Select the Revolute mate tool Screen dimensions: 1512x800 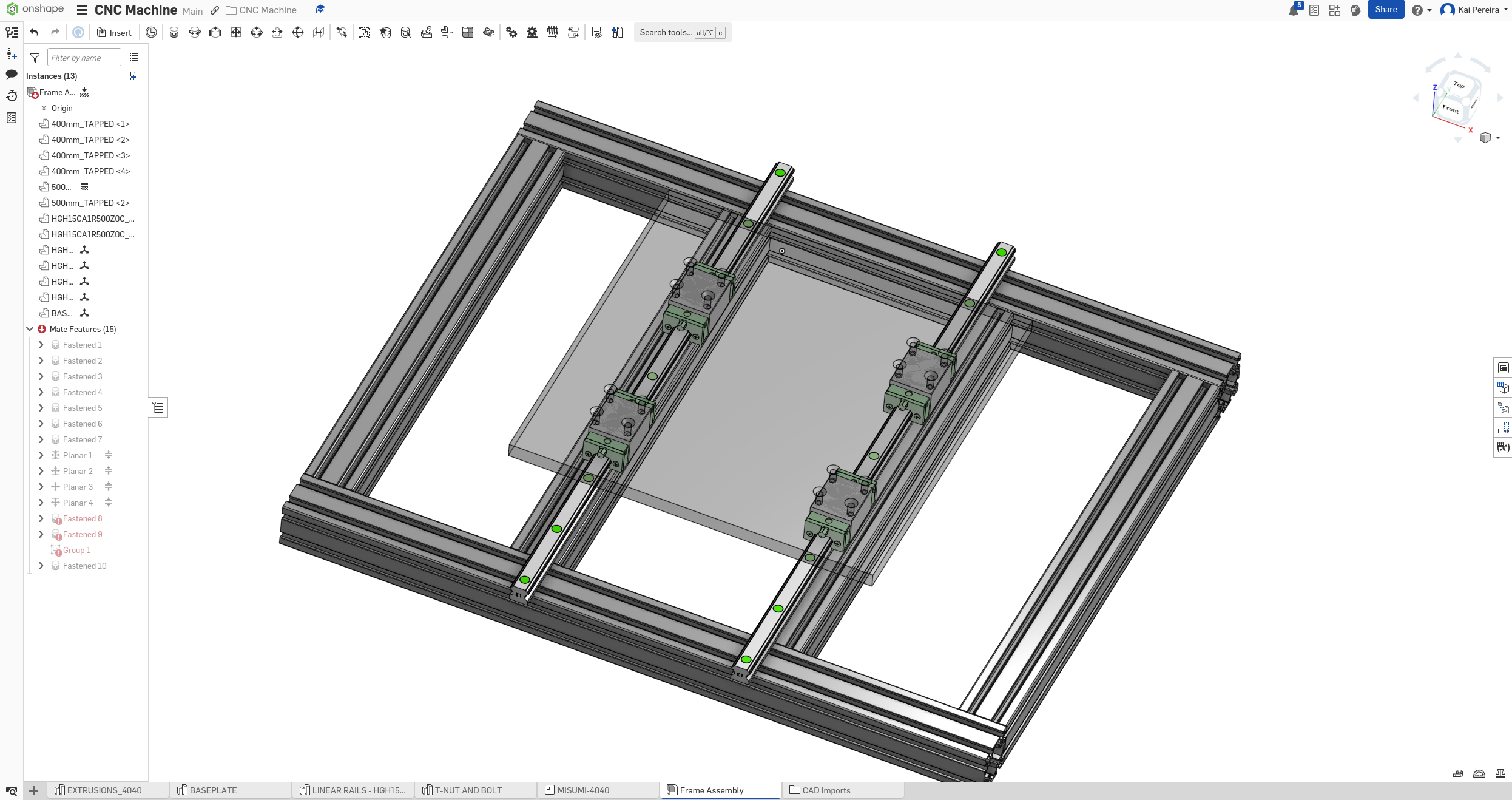click(x=195, y=33)
